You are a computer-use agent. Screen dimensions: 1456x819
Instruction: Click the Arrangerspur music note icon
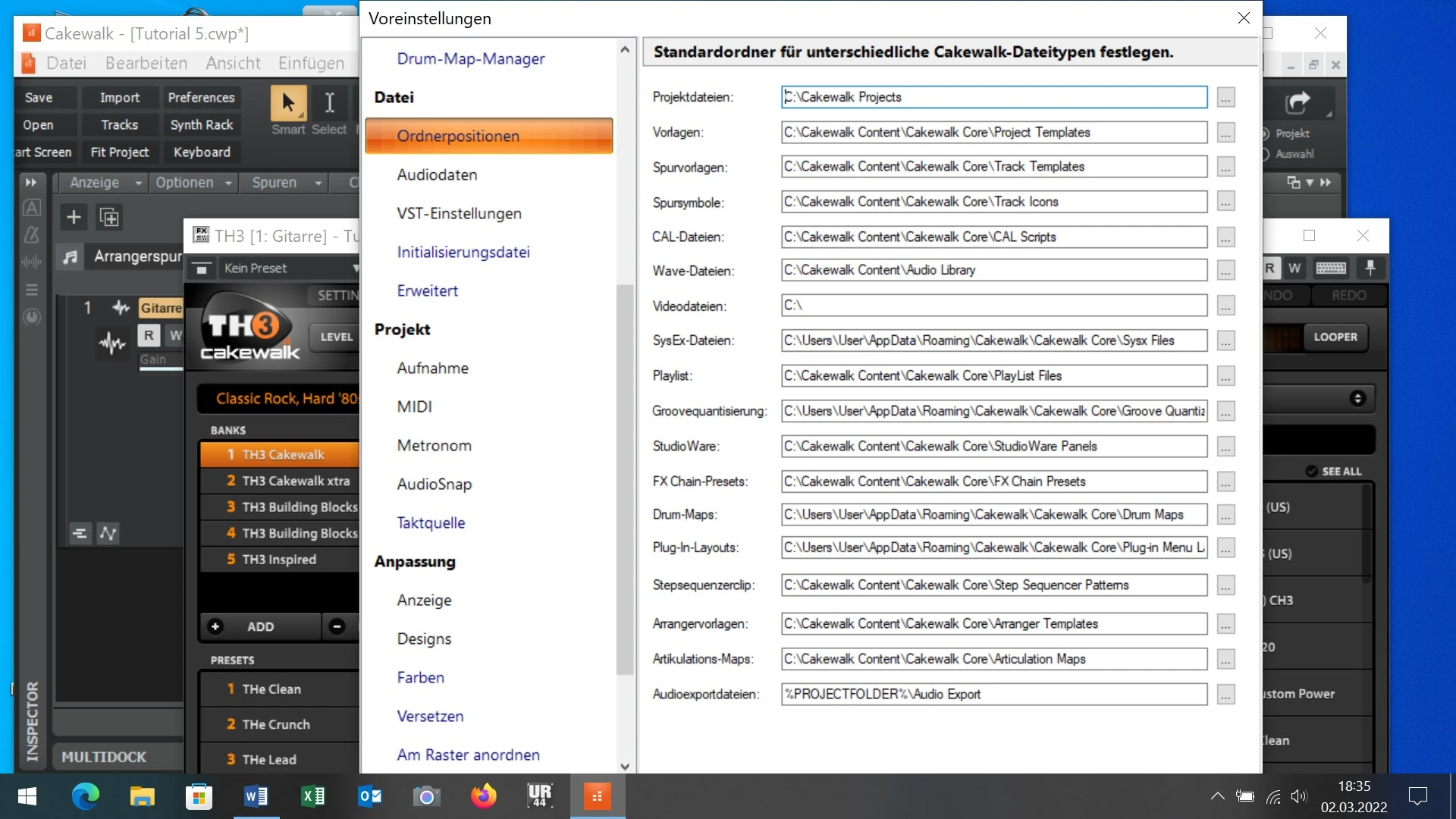(71, 257)
